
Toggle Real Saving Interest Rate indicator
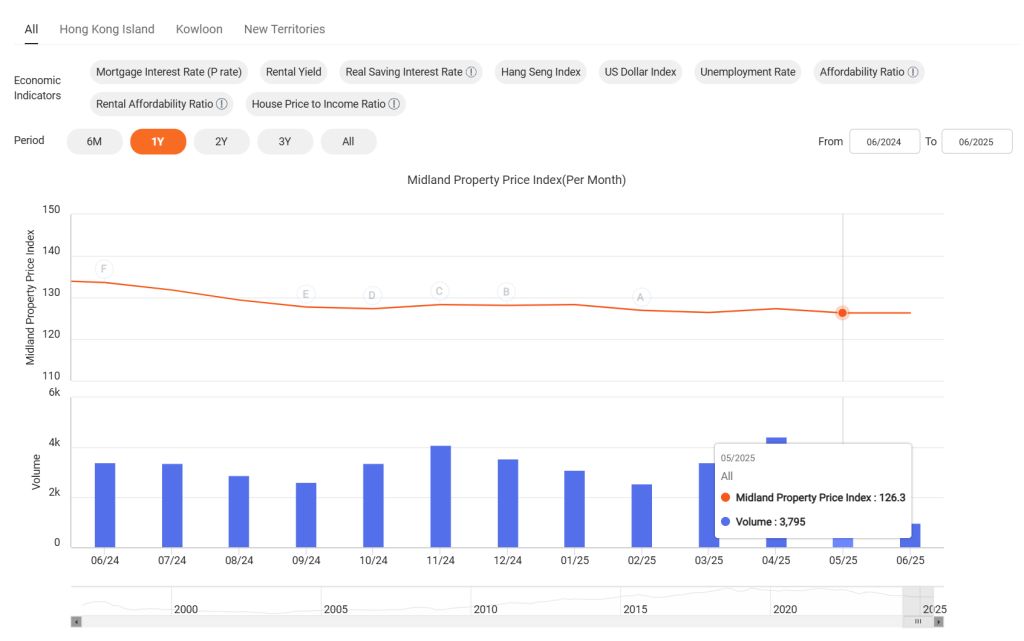coord(411,72)
